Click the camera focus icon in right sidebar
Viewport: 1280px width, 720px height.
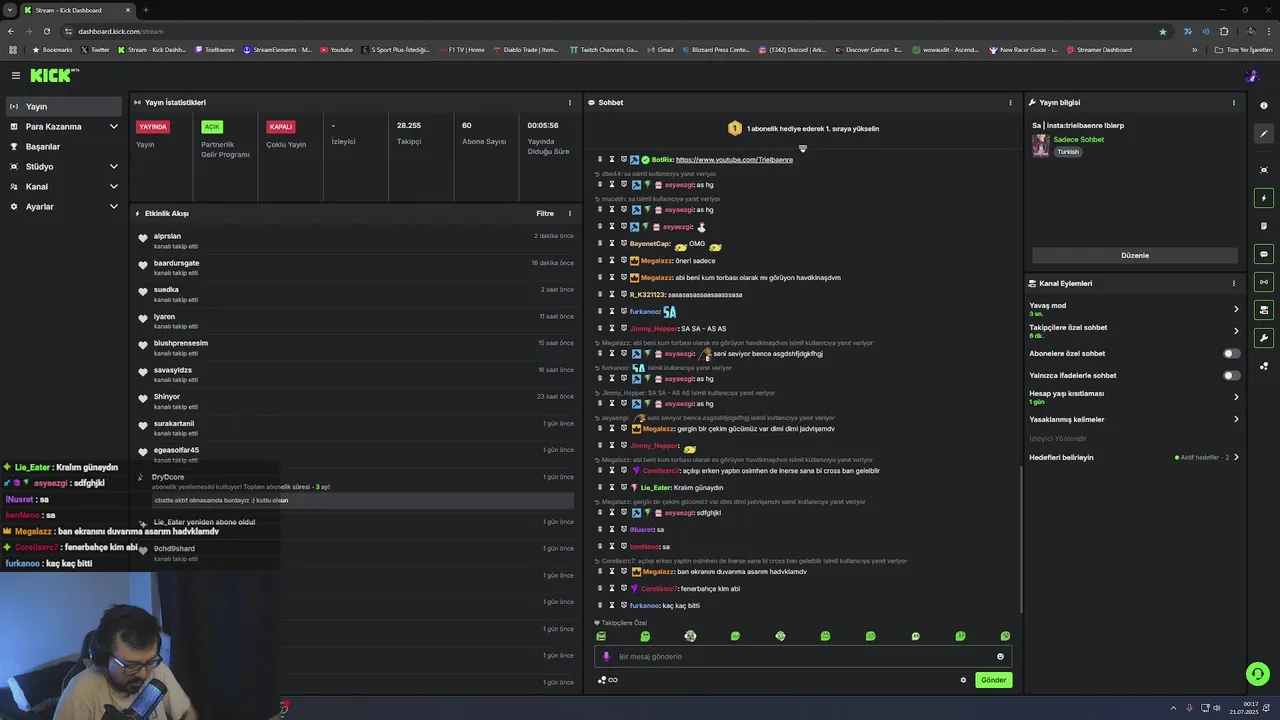(x=1264, y=170)
